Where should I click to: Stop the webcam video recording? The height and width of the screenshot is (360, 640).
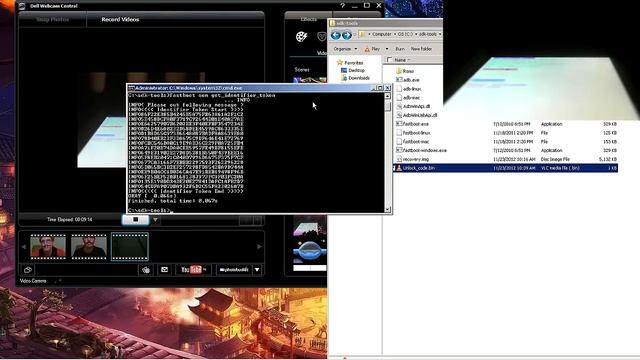(136, 220)
